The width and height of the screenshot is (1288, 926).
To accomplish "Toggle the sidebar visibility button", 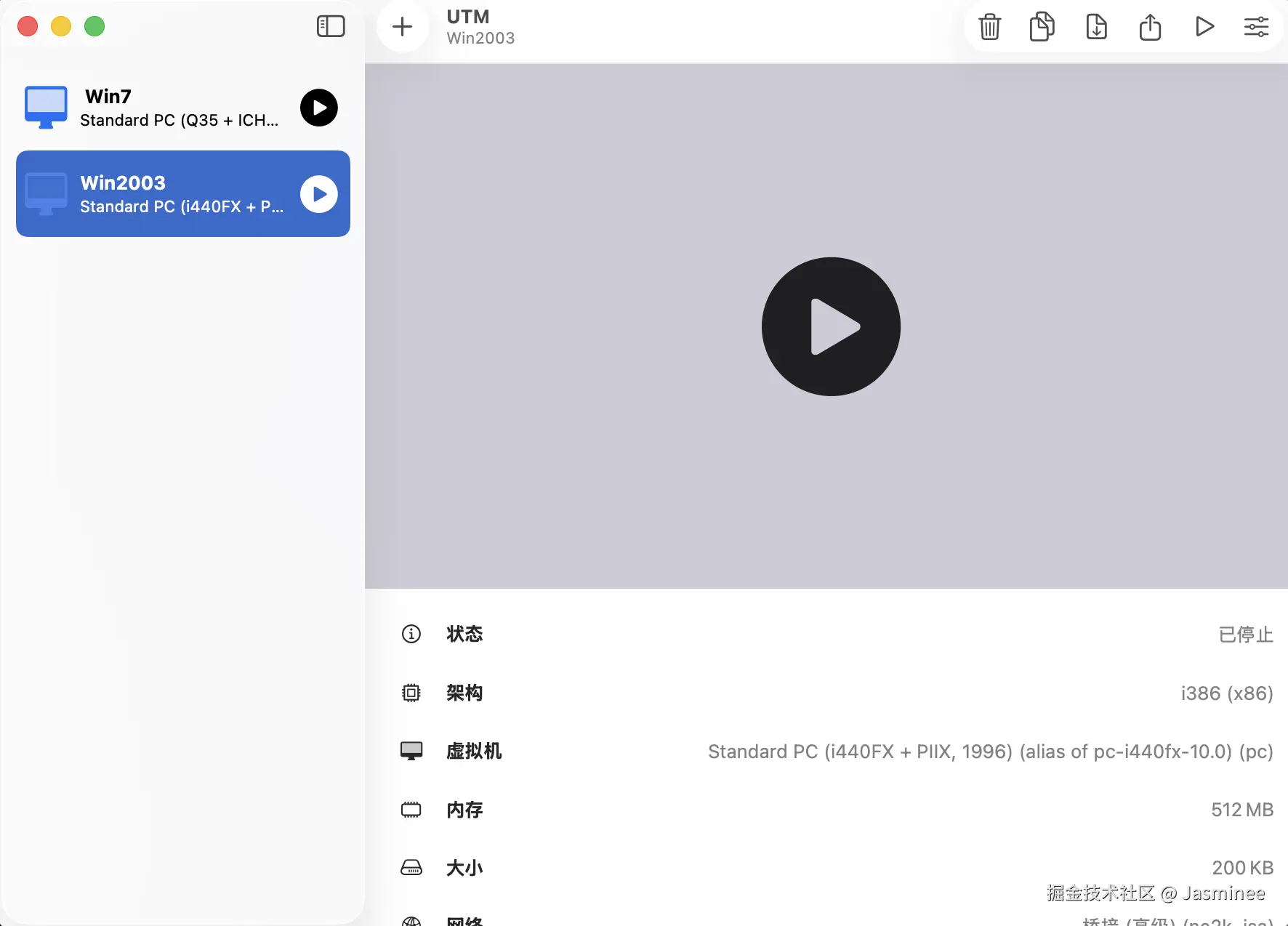I will (331, 27).
